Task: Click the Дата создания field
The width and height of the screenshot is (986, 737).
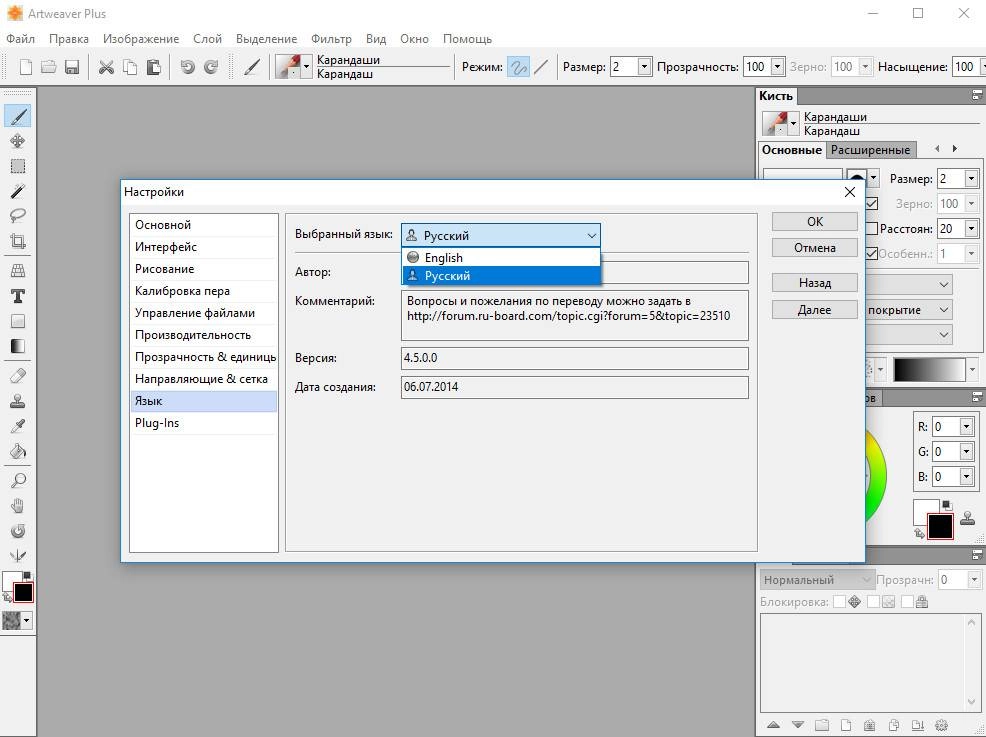Action: (x=575, y=387)
